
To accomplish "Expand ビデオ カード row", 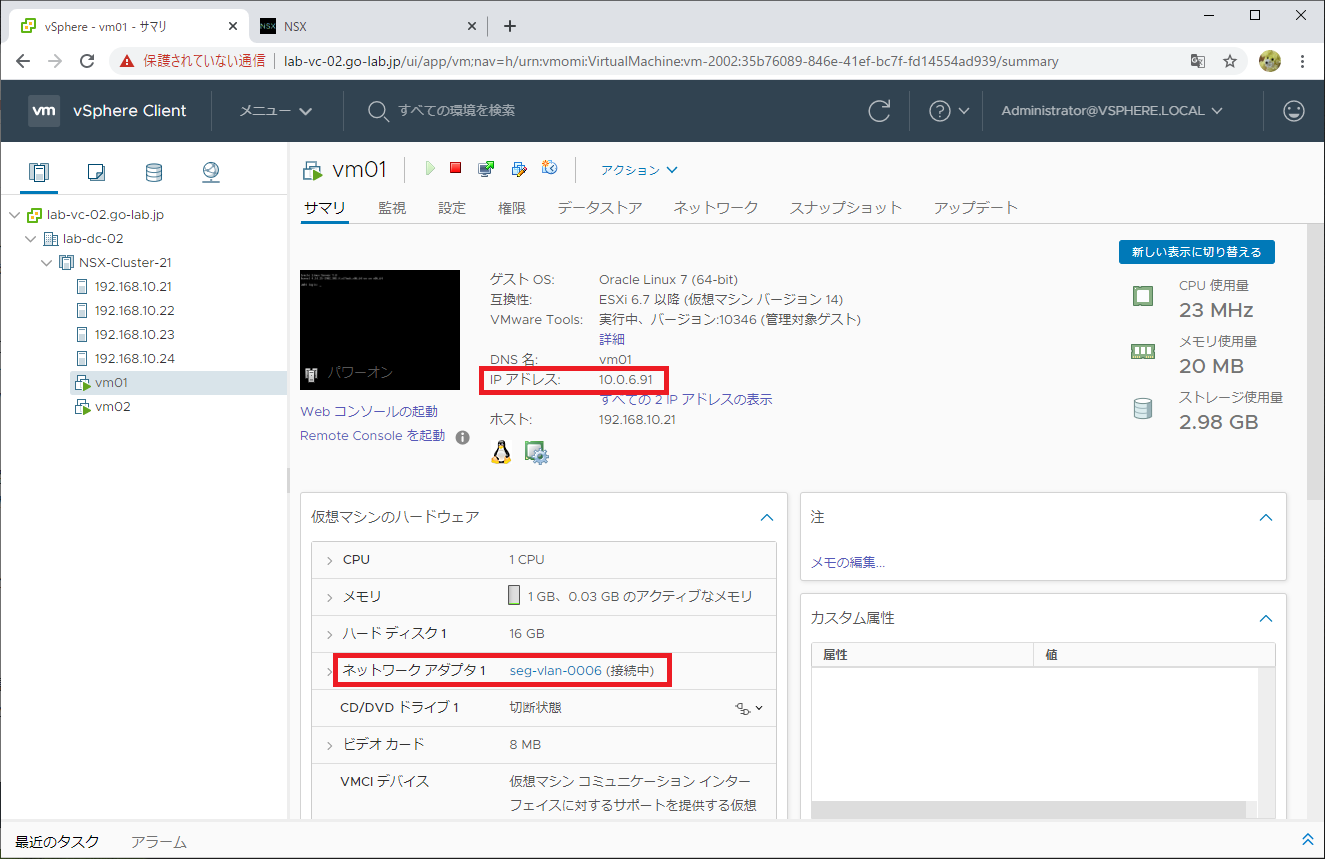I will [x=329, y=745].
